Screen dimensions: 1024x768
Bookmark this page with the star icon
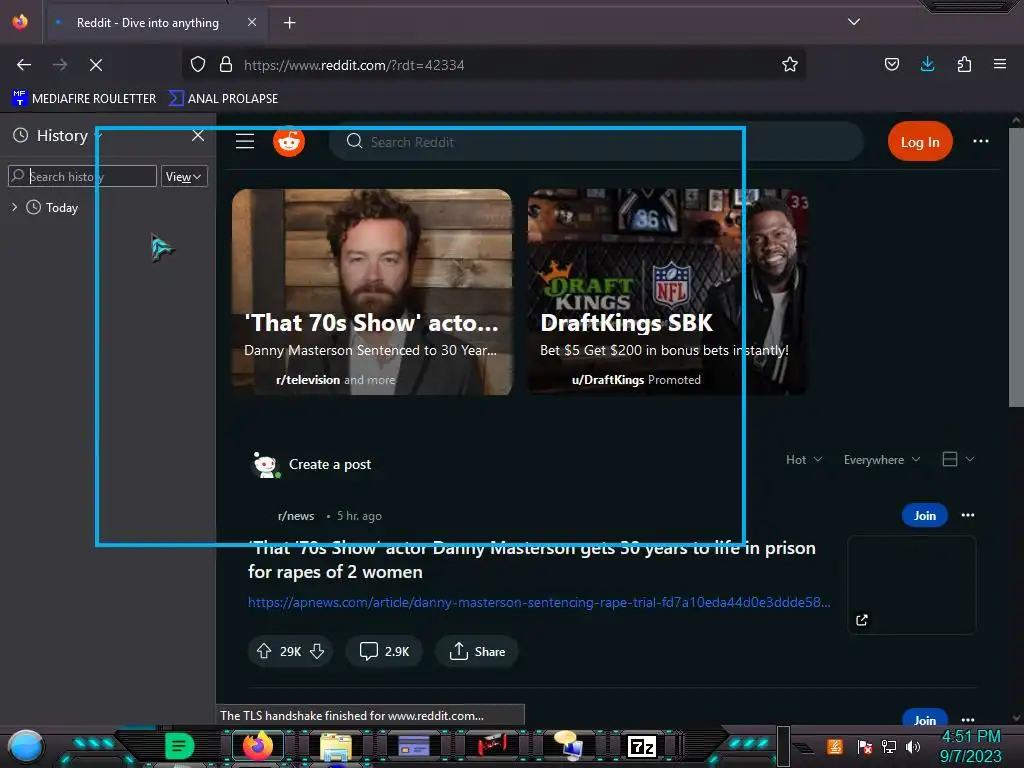pyautogui.click(x=790, y=64)
